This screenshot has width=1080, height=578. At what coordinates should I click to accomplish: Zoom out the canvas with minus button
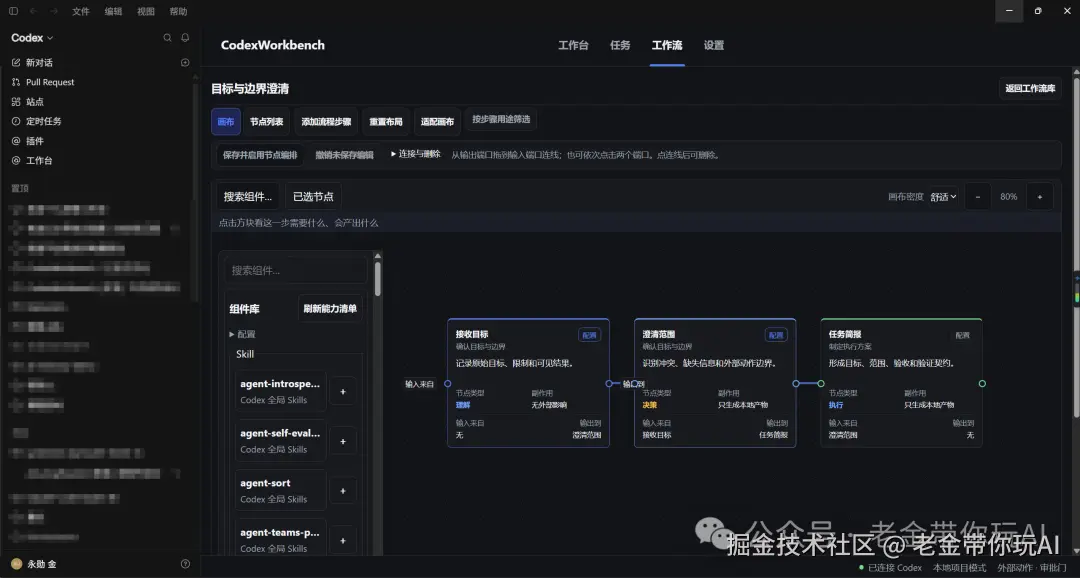click(977, 197)
